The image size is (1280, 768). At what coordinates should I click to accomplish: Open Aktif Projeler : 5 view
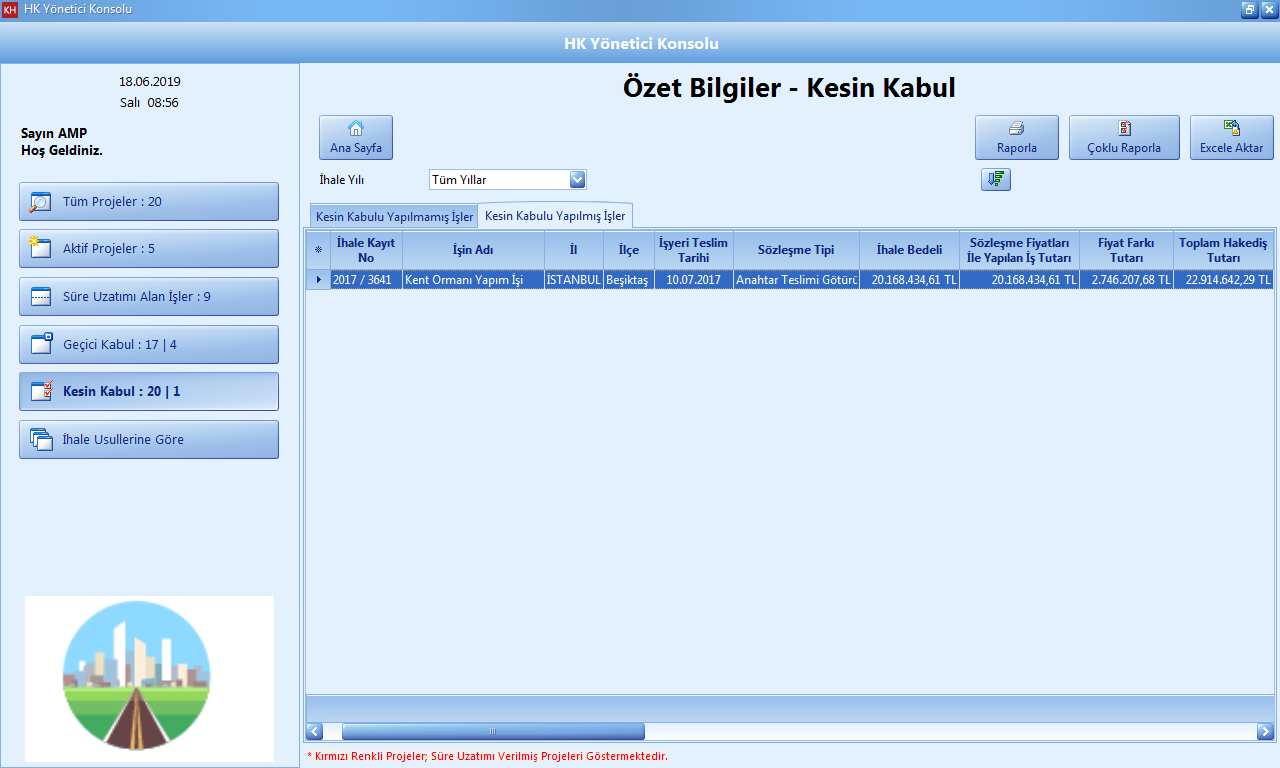tap(148, 248)
